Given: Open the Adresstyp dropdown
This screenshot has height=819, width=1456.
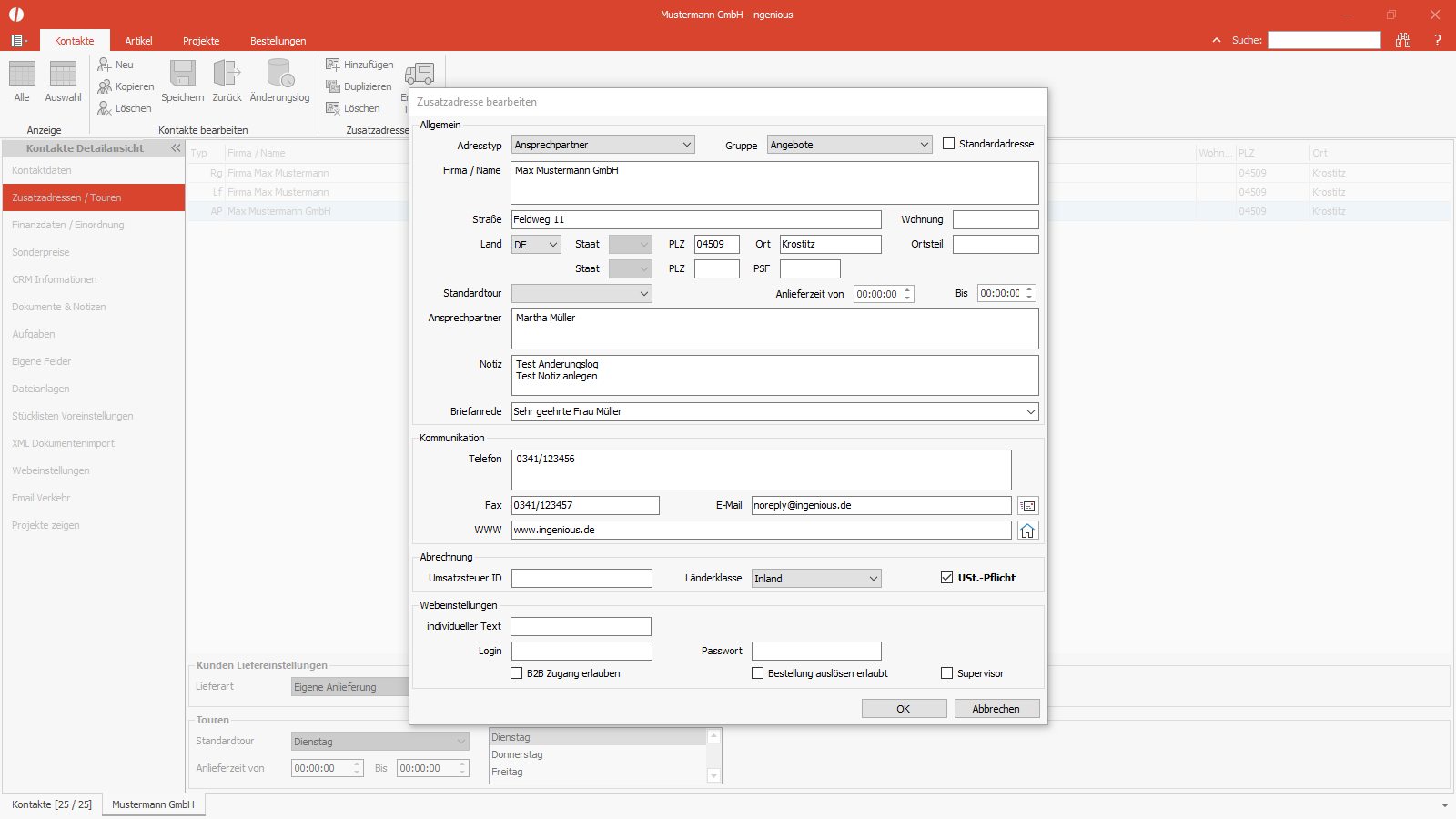Looking at the screenshot, I should click(603, 145).
